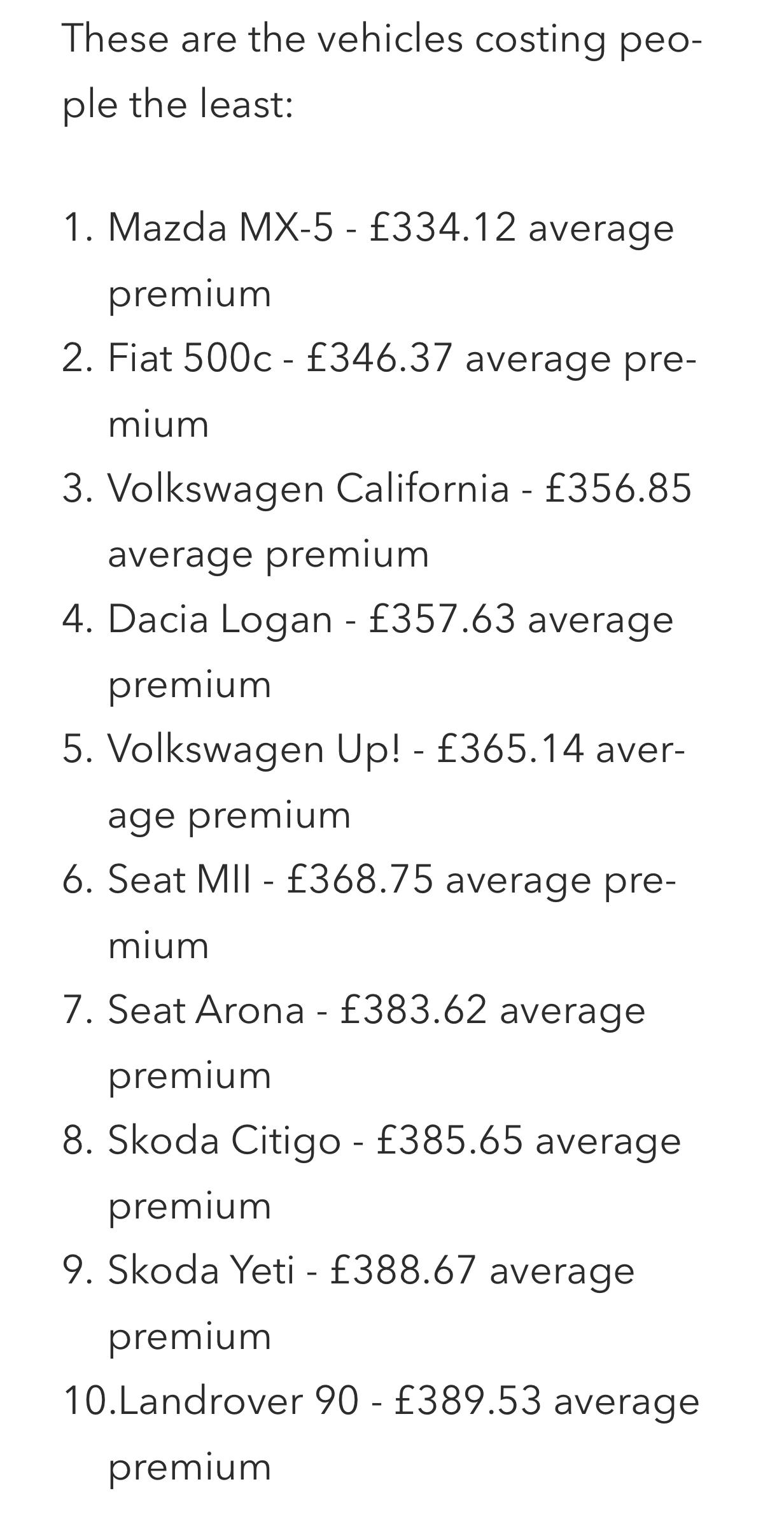Select the Mazda MX-5 car name
This screenshot has height=1540, width=784.
coord(220,227)
